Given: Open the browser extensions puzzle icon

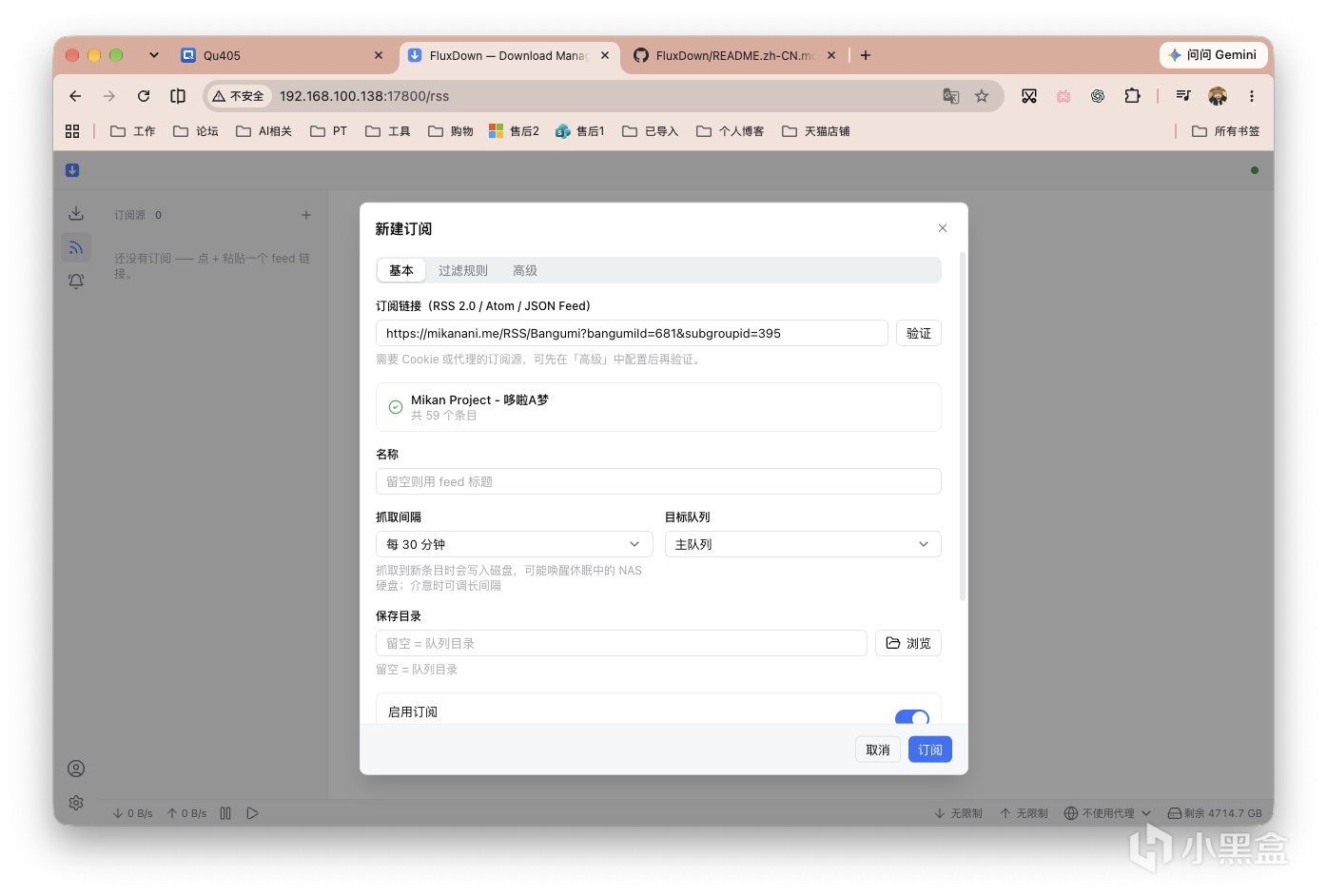Looking at the screenshot, I should pyautogui.click(x=1132, y=96).
